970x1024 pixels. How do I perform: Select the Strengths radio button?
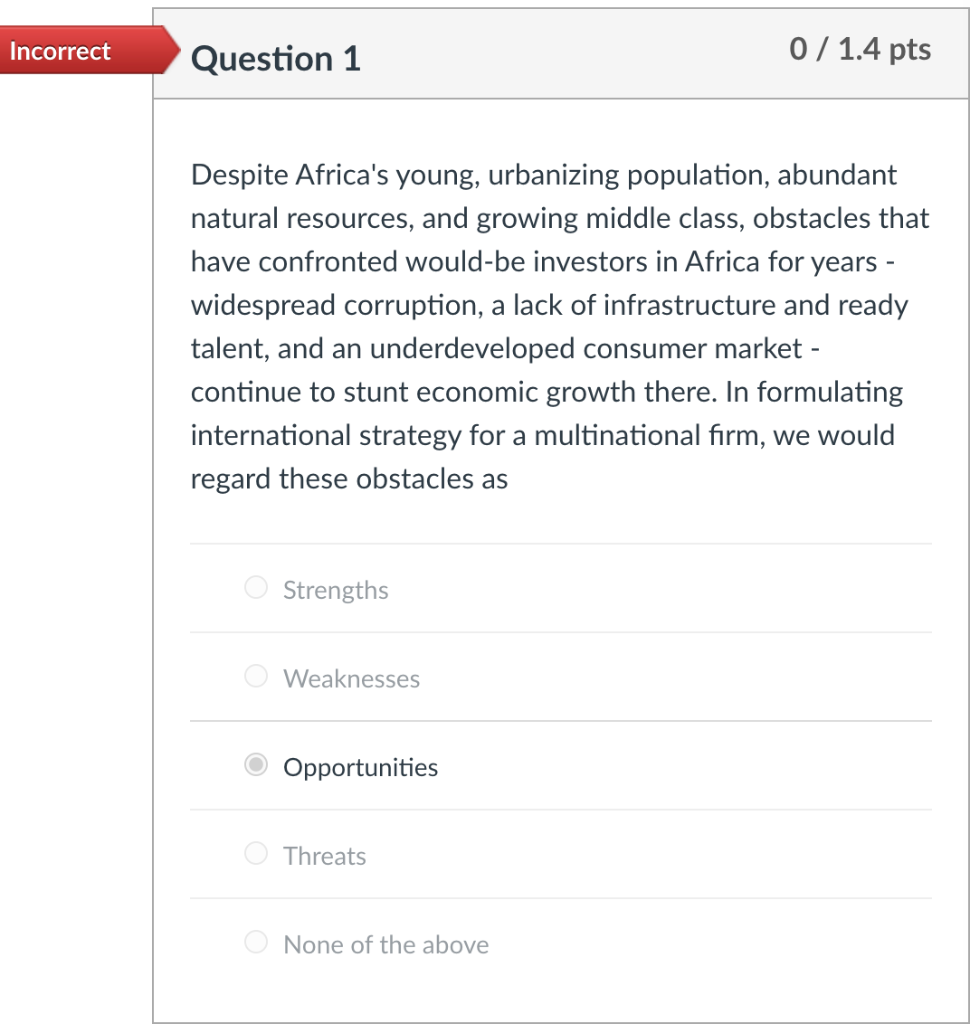point(255,588)
